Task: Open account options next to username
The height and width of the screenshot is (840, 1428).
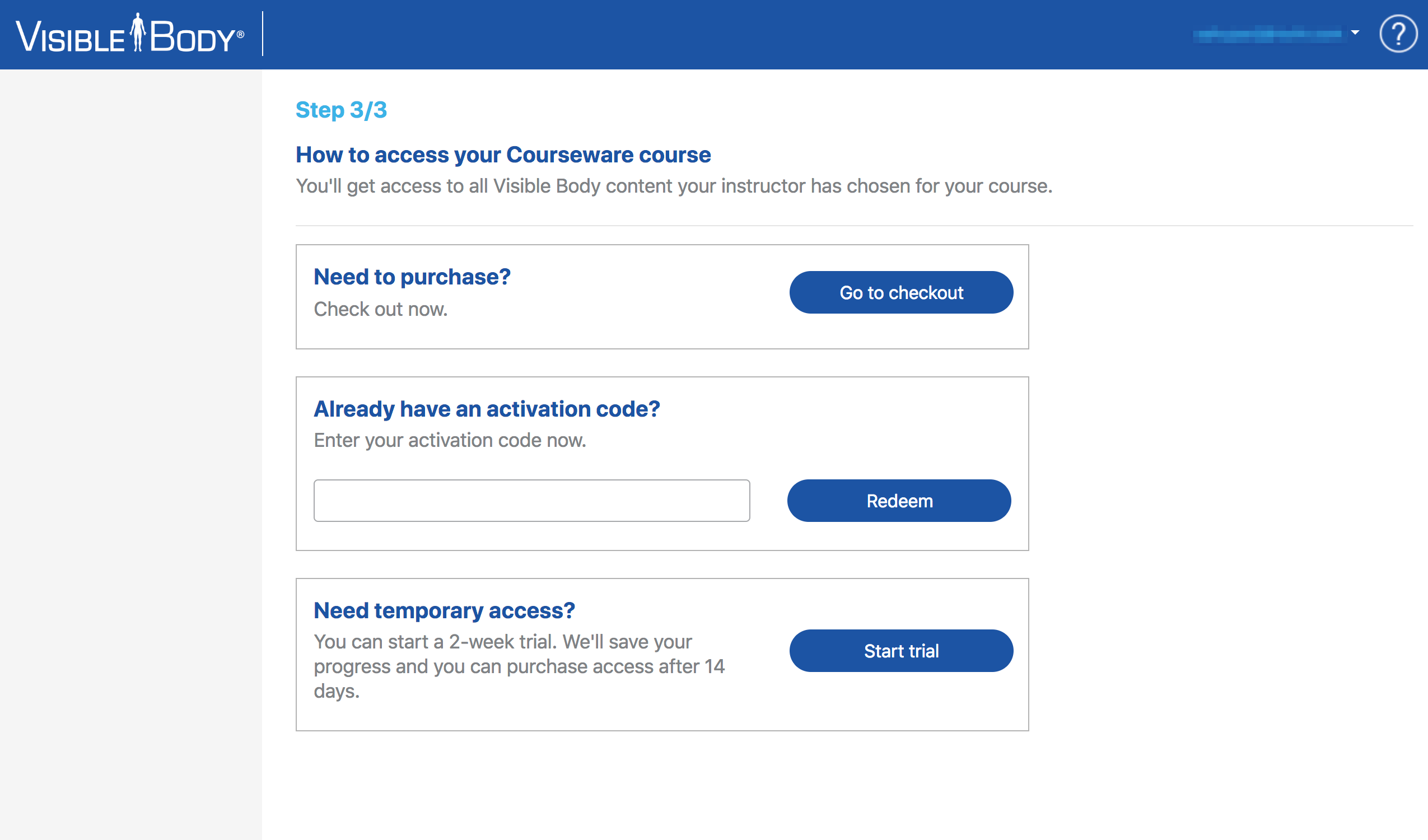Action: (1354, 34)
